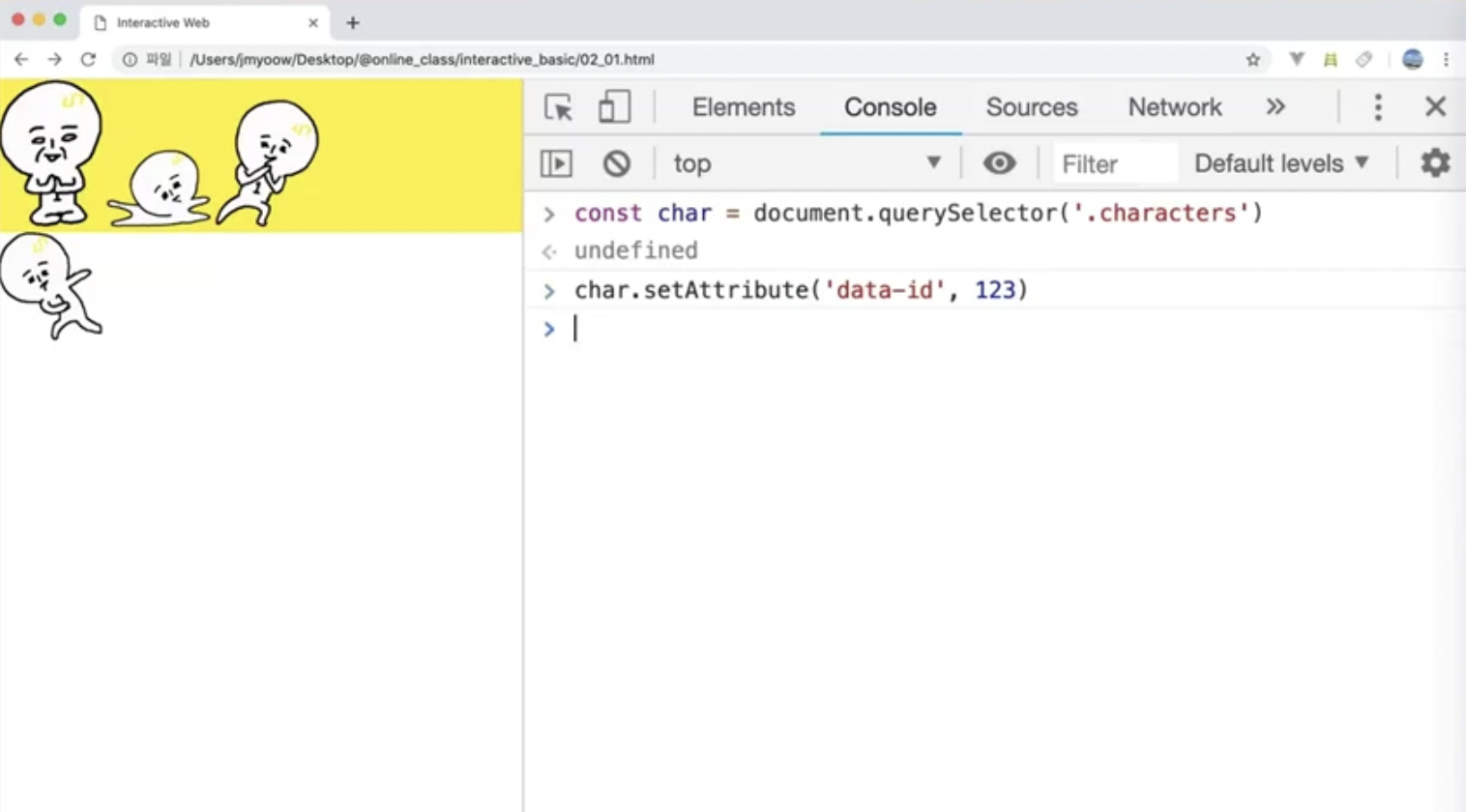Click the yellow extension icon
The image size is (1466, 812).
click(1331, 60)
